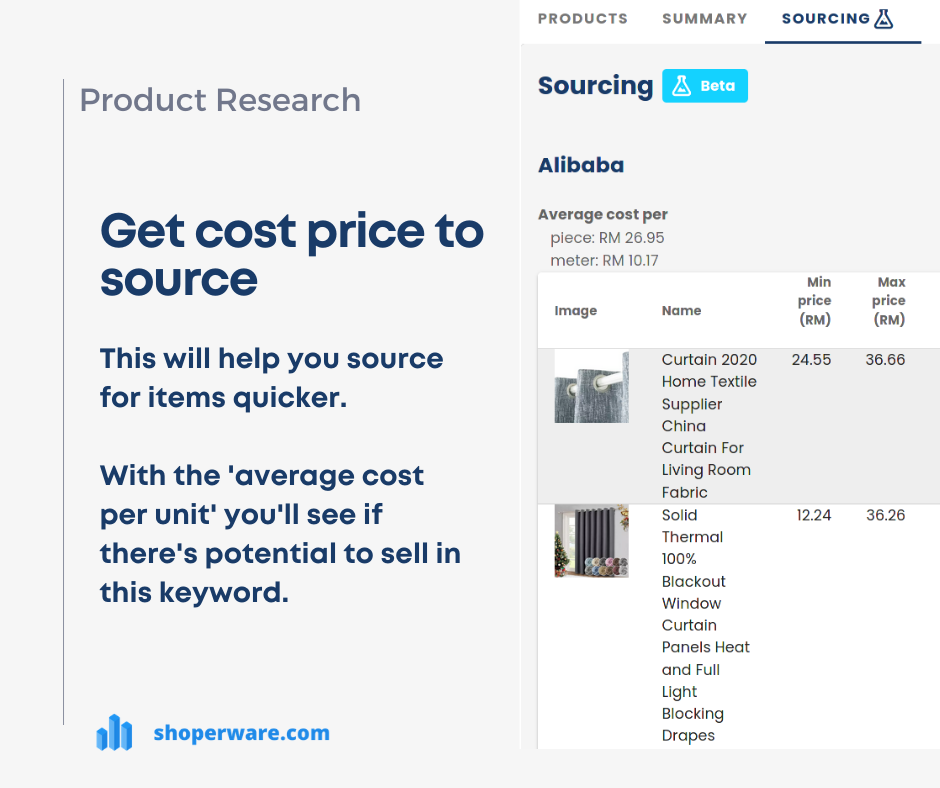Click the 24.55 min price cell
Image resolution: width=940 pixels, height=788 pixels.
[811, 359]
